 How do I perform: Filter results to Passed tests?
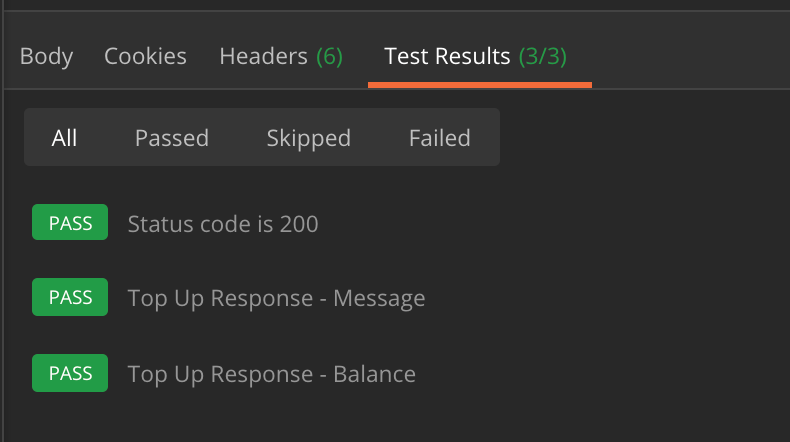172,137
